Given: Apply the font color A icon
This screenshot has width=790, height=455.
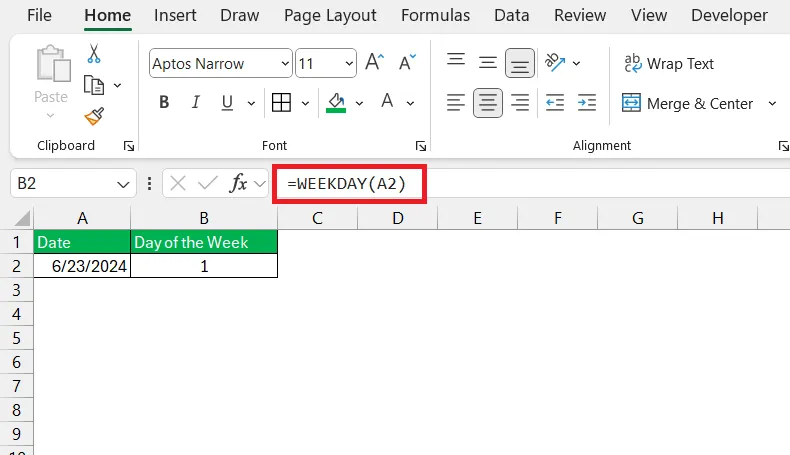Looking at the screenshot, I should point(387,102).
